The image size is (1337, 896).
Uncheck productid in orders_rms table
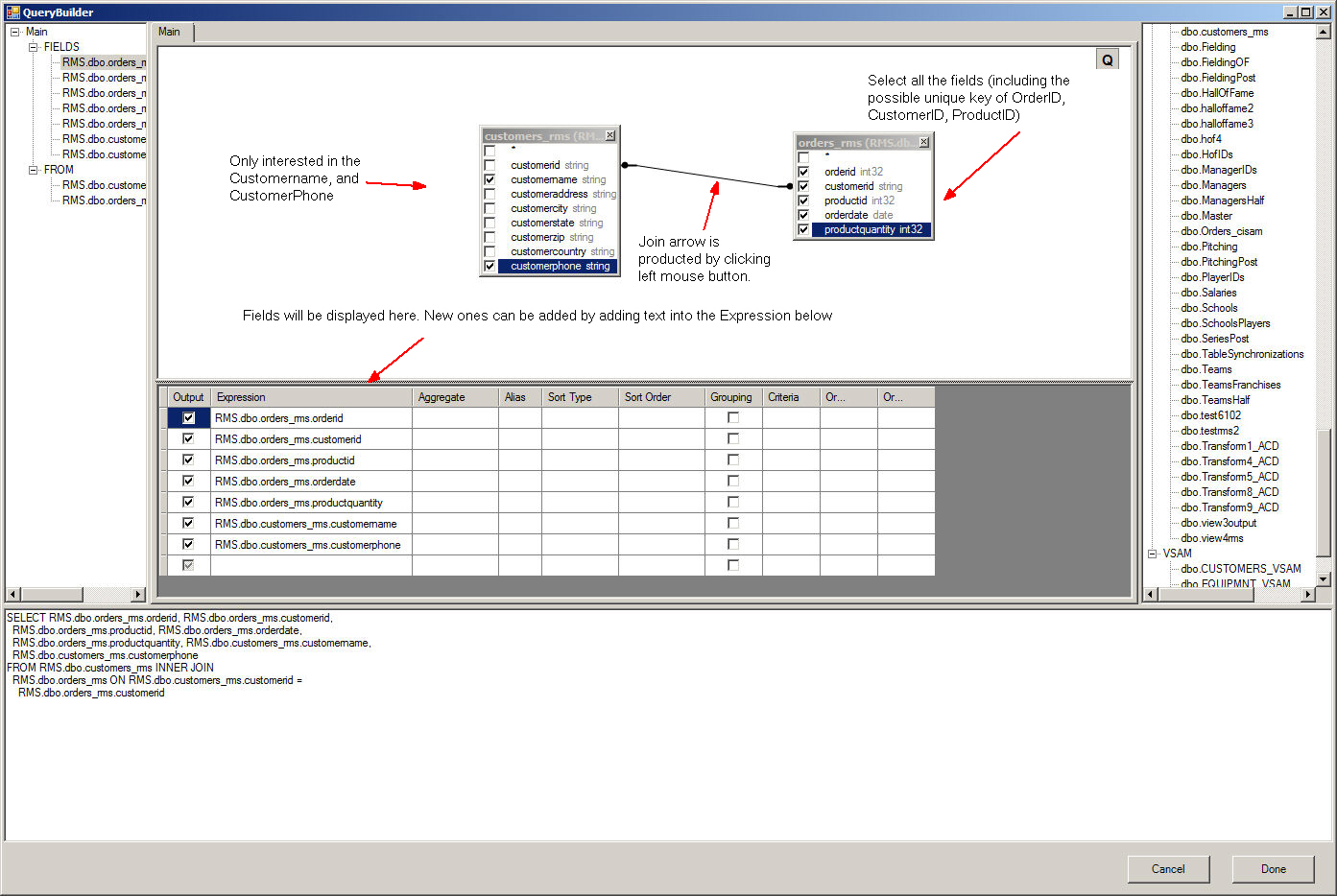click(x=803, y=200)
